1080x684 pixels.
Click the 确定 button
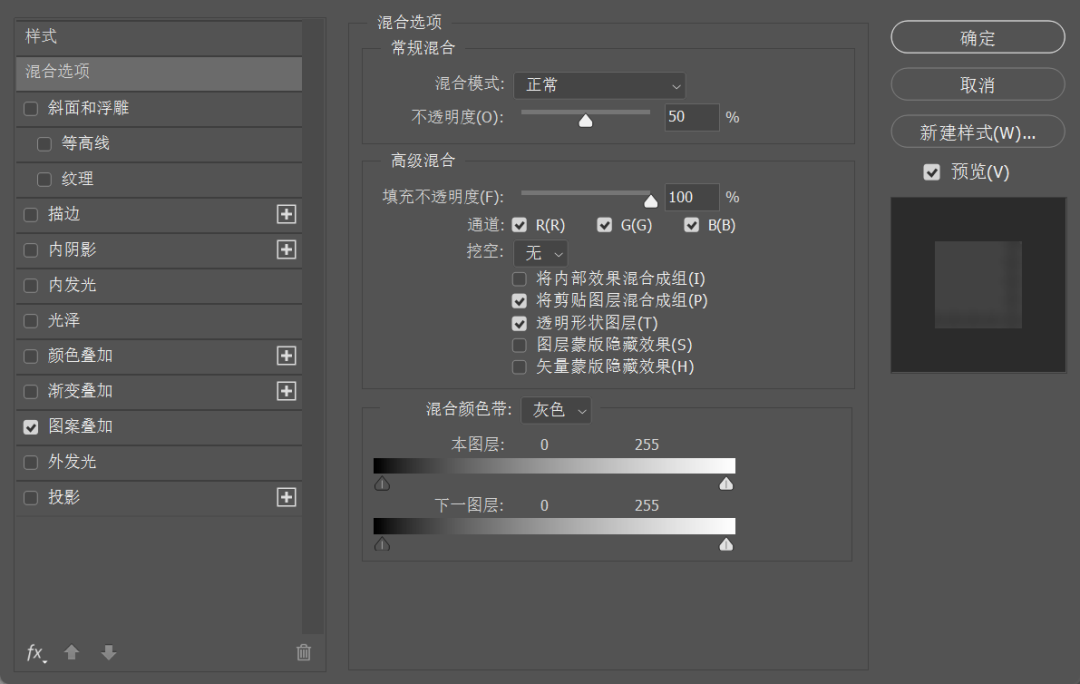coord(977,37)
